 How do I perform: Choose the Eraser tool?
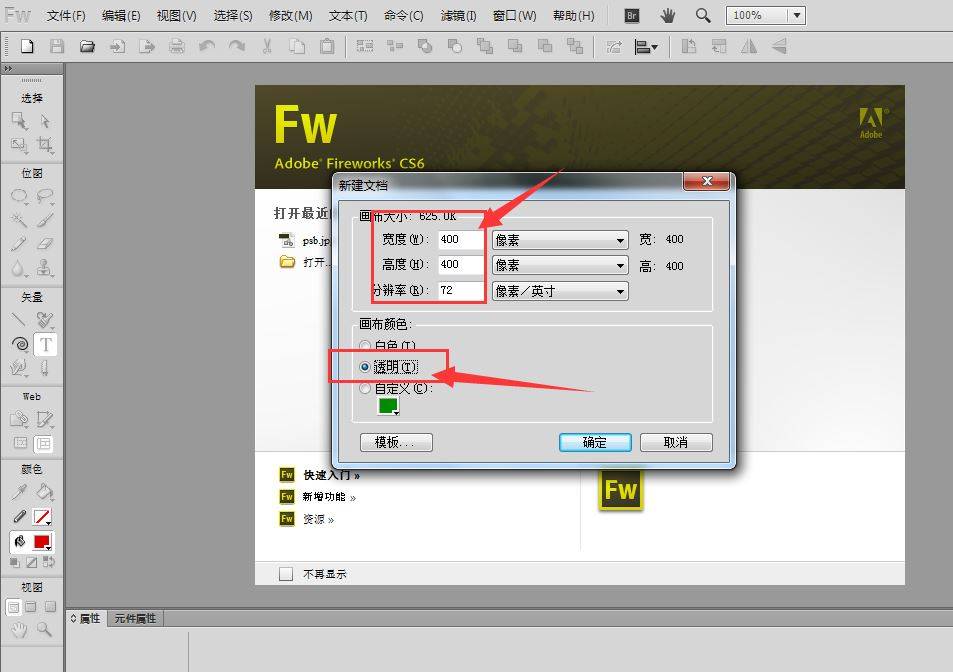tap(45, 244)
